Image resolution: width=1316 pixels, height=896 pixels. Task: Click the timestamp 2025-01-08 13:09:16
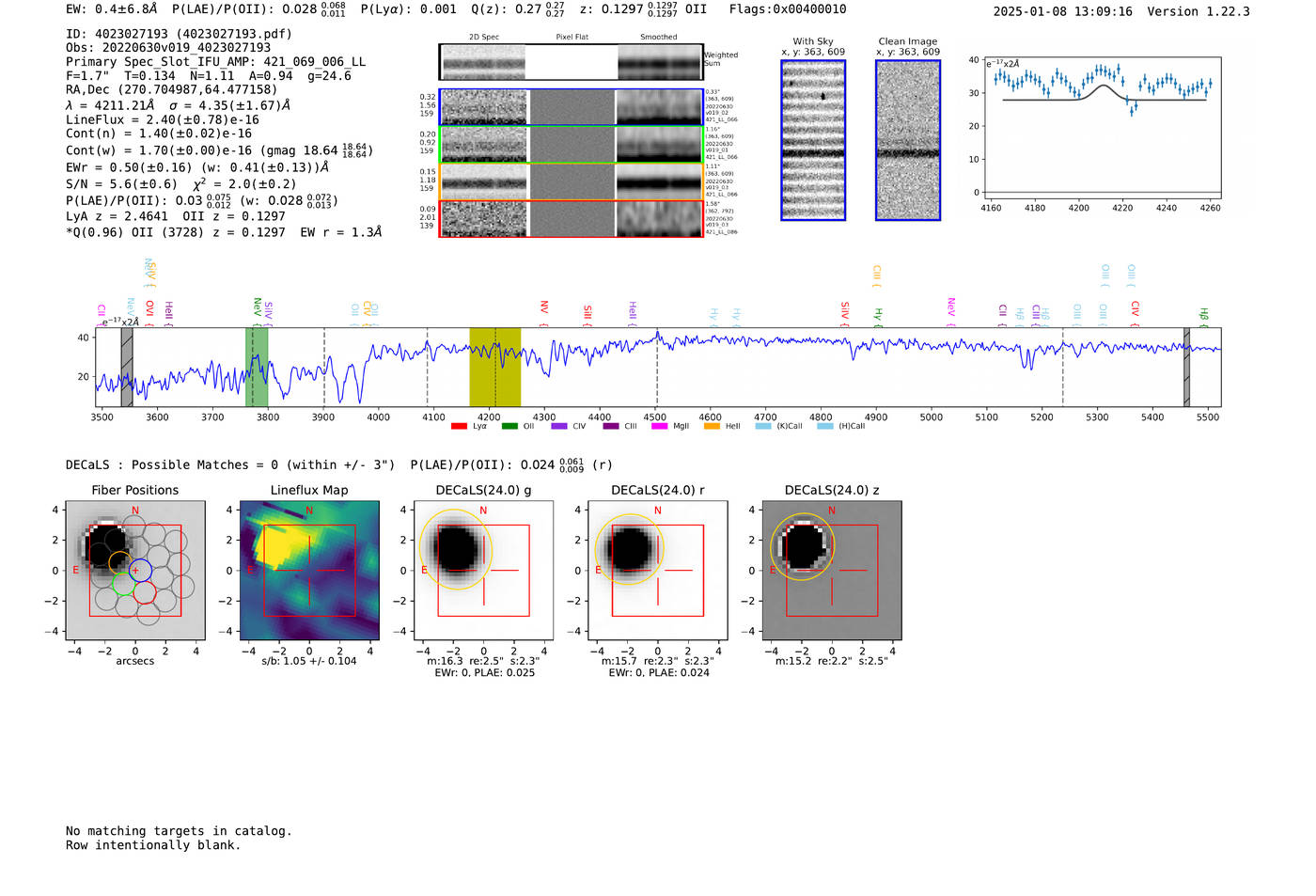click(1062, 11)
